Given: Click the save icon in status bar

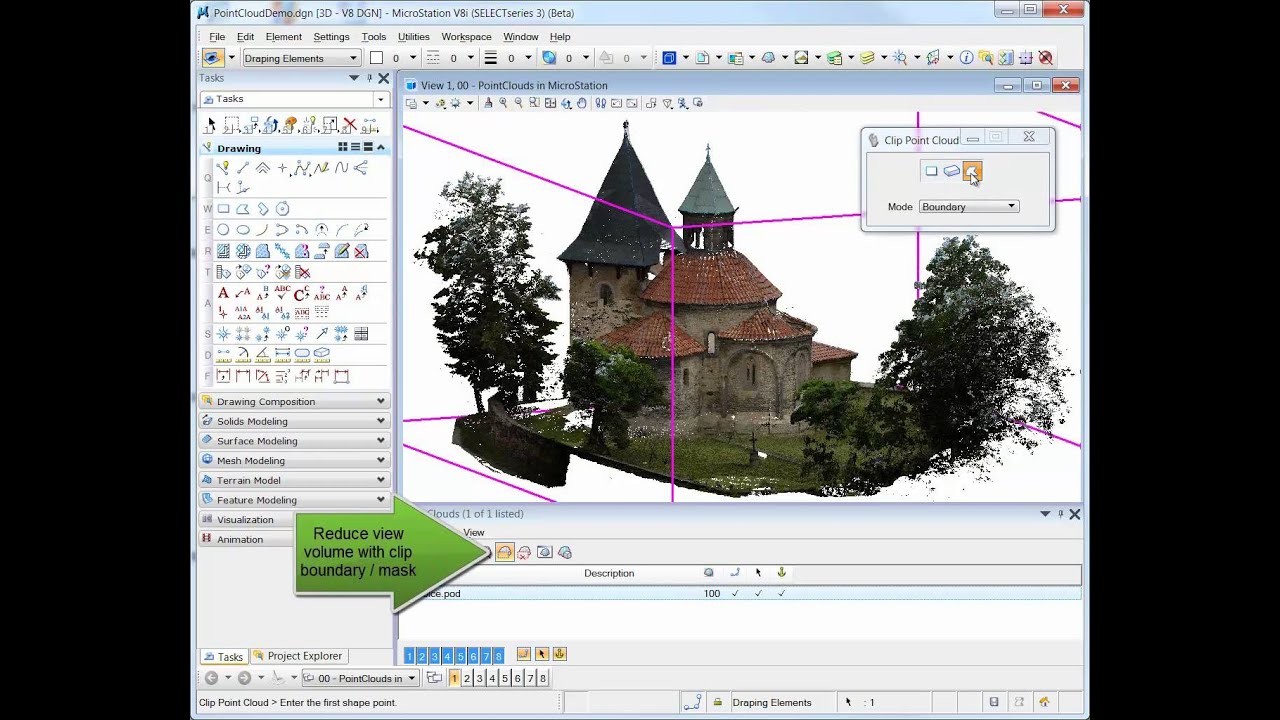Looking at the screenshot, I should pyautogui.click(x=994, y=702).
